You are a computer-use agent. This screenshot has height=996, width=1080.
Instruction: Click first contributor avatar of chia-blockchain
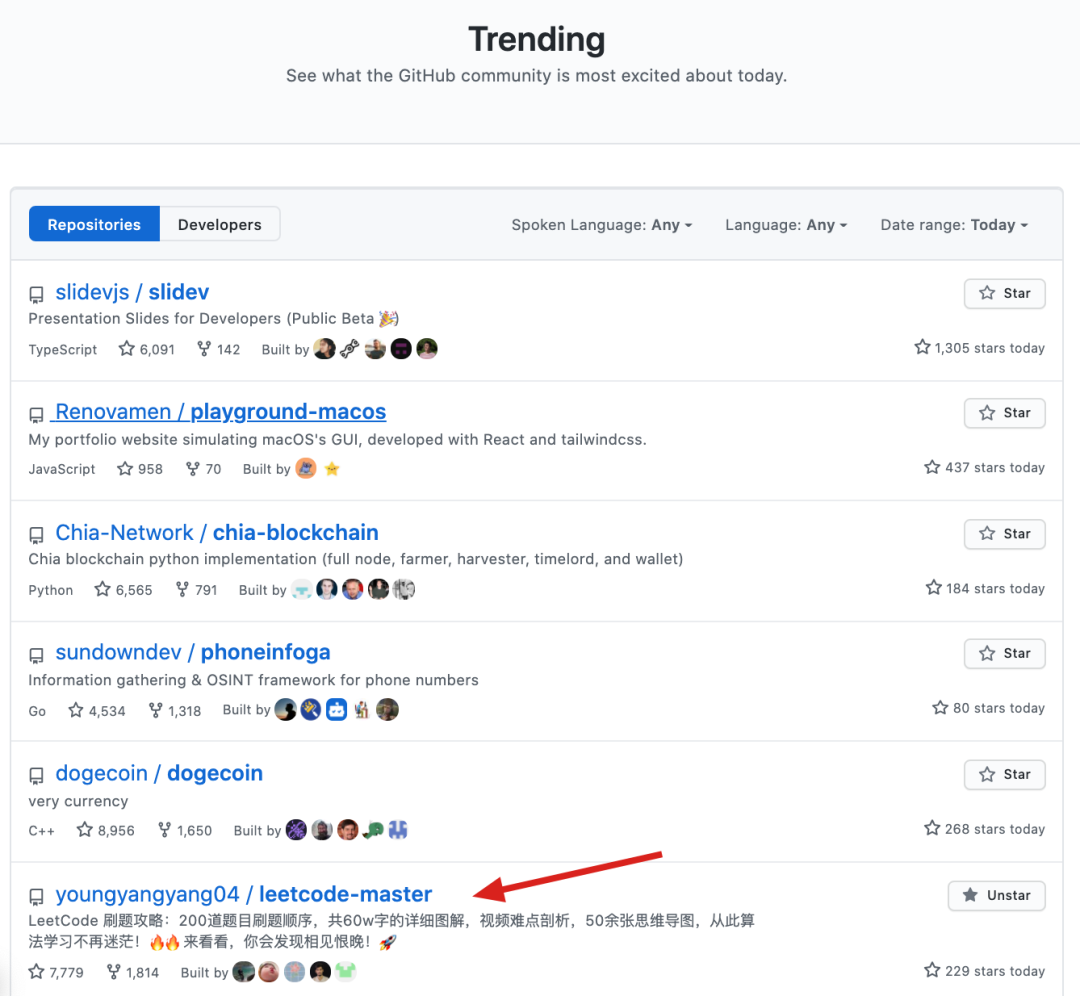pos(302,589)
